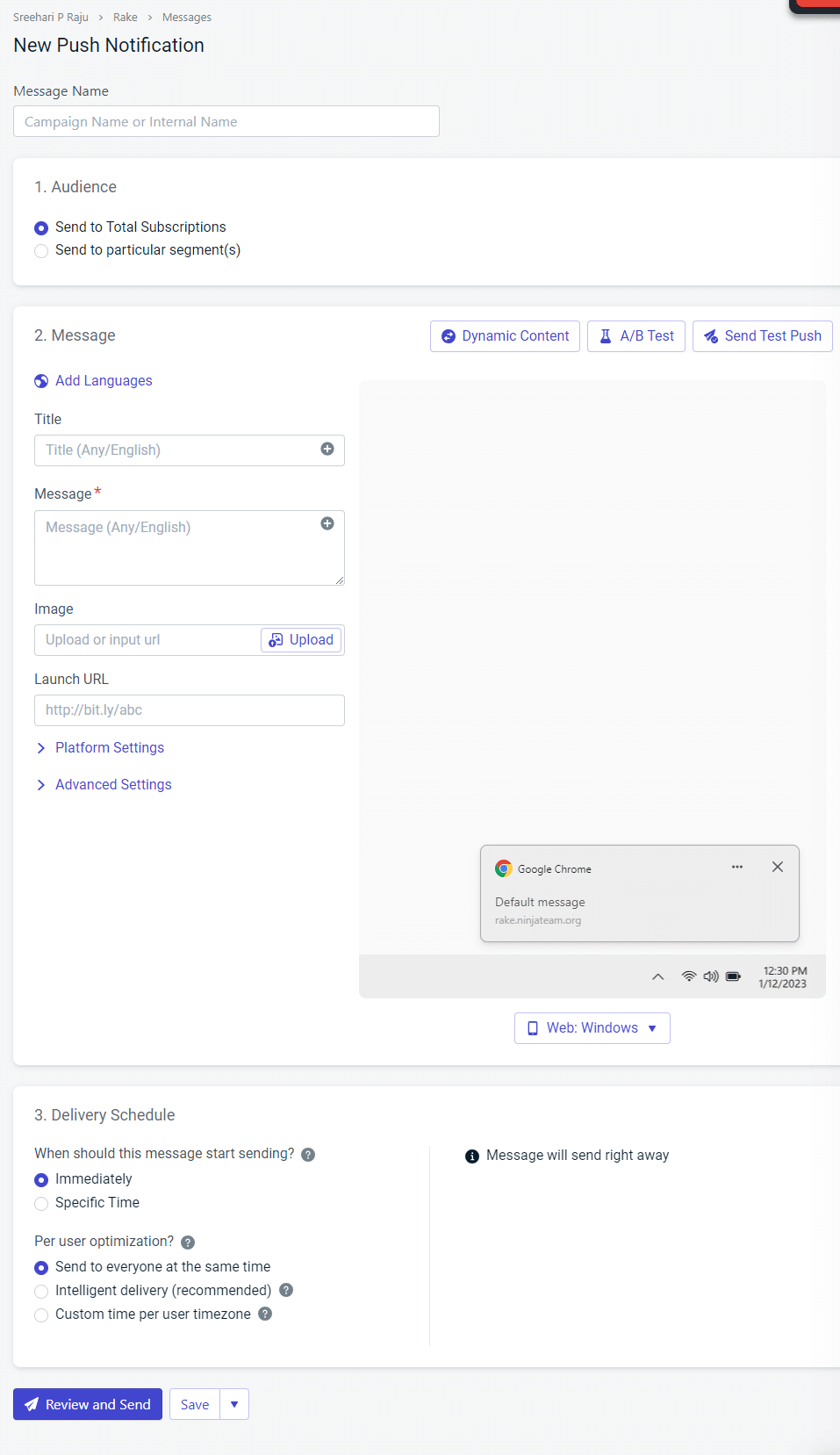Open the Save button dropdown arrow
The width and height of the screenshot is (840, 1455).
click(234, 1404)
